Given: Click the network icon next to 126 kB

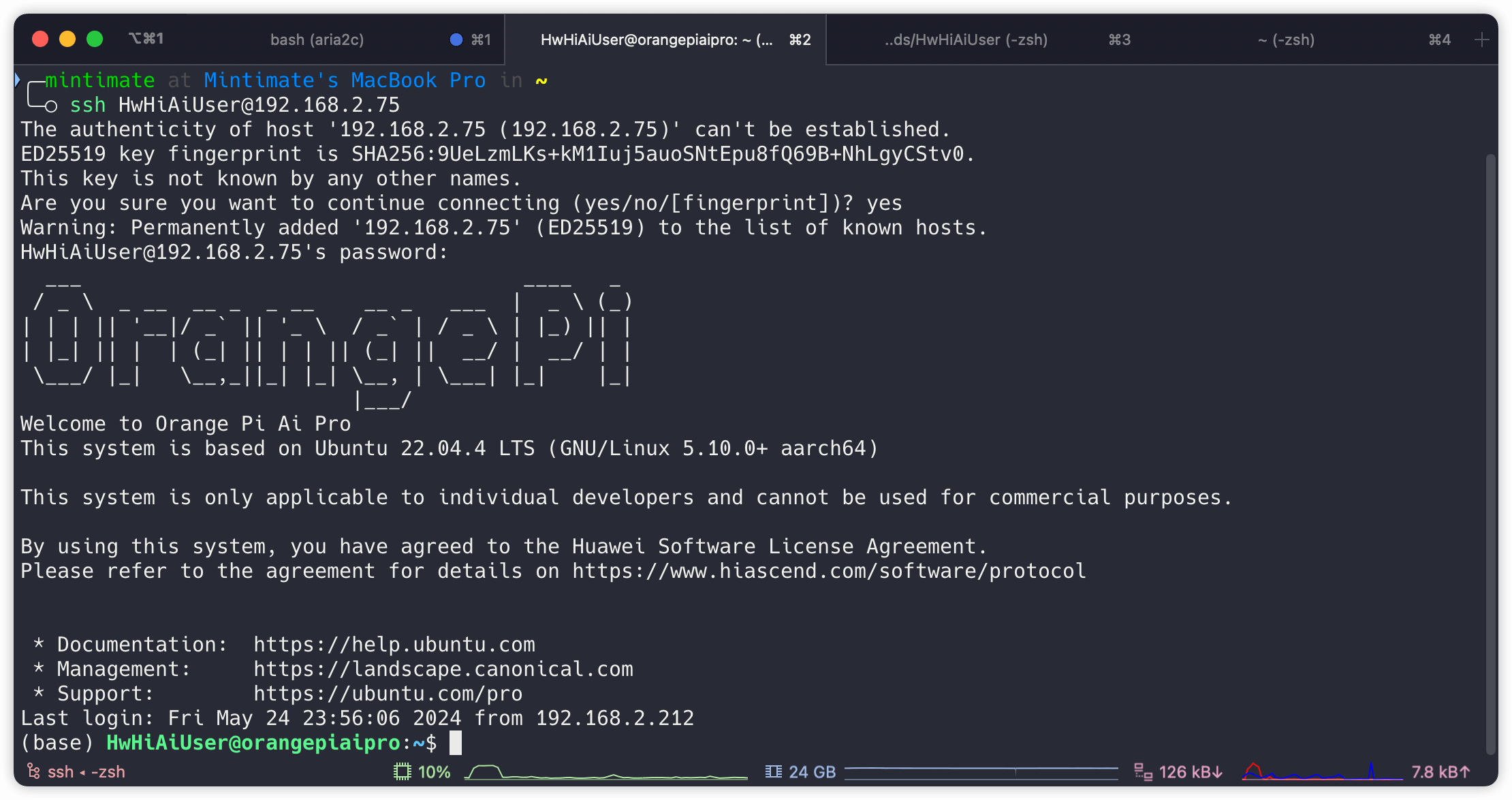Looking at the screenshot, I should [1142, 772].
